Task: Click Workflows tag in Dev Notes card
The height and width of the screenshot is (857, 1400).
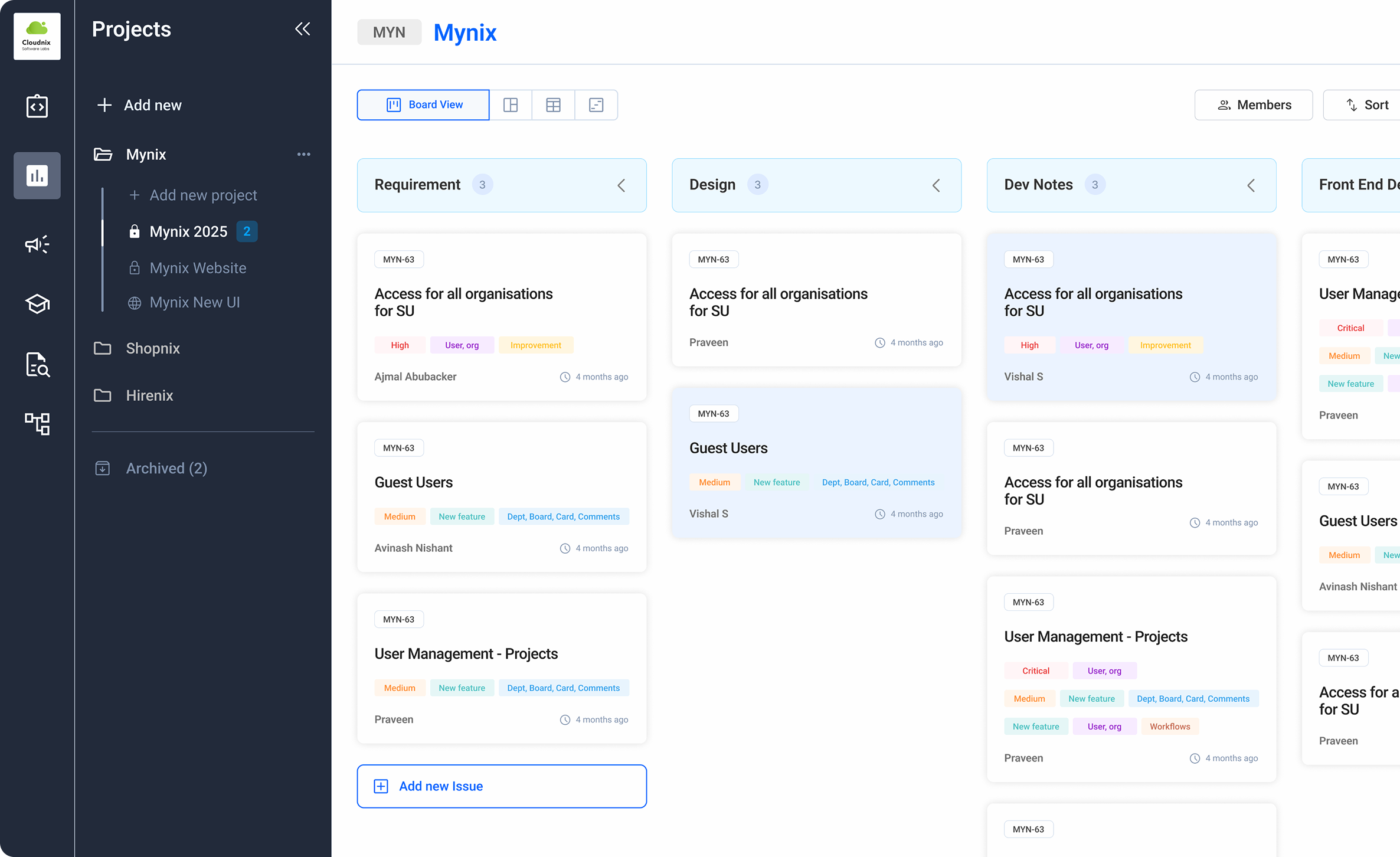Action: pyautogui.click(x=1170, y=727)
